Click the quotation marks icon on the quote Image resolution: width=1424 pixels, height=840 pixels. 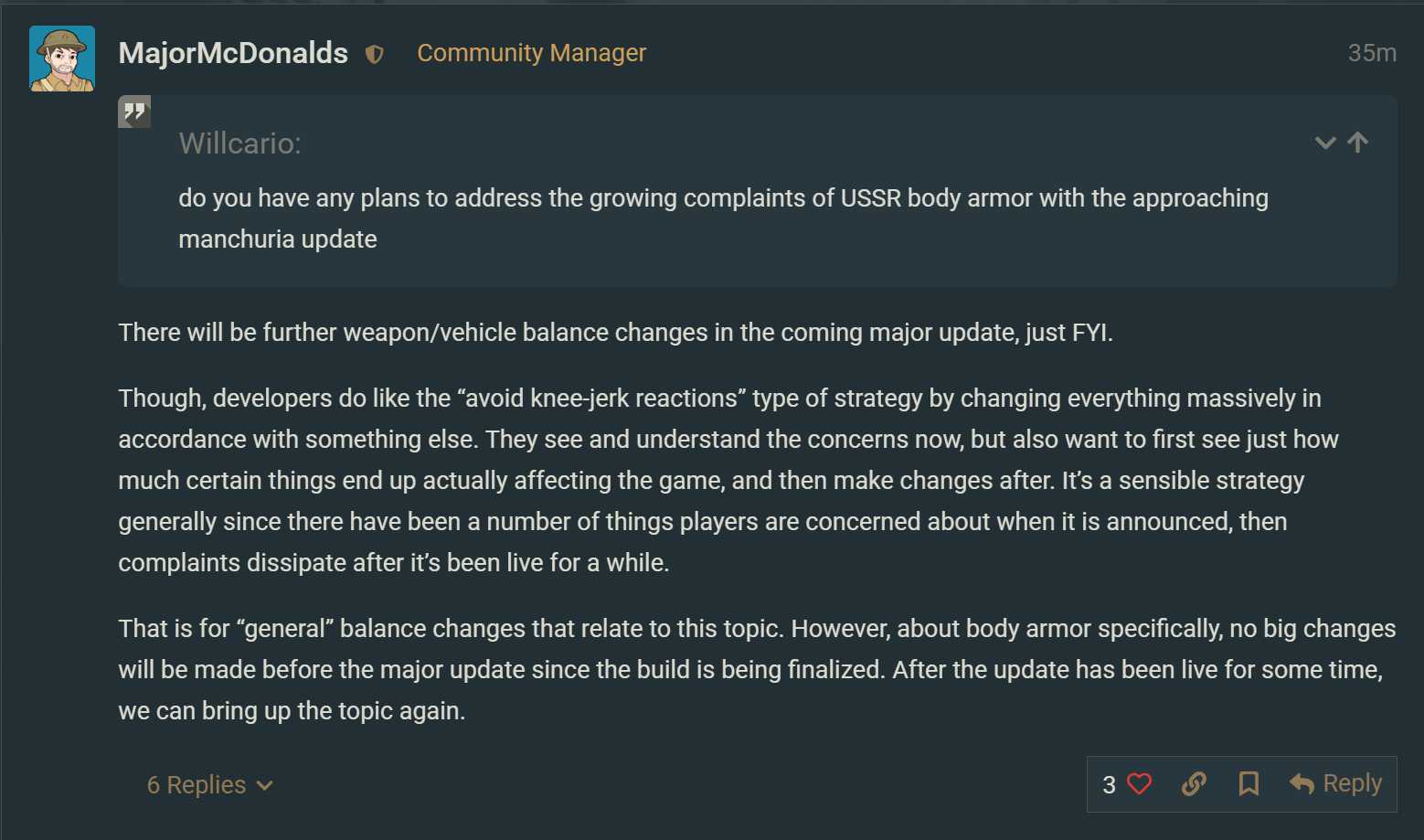pos(134,112)
